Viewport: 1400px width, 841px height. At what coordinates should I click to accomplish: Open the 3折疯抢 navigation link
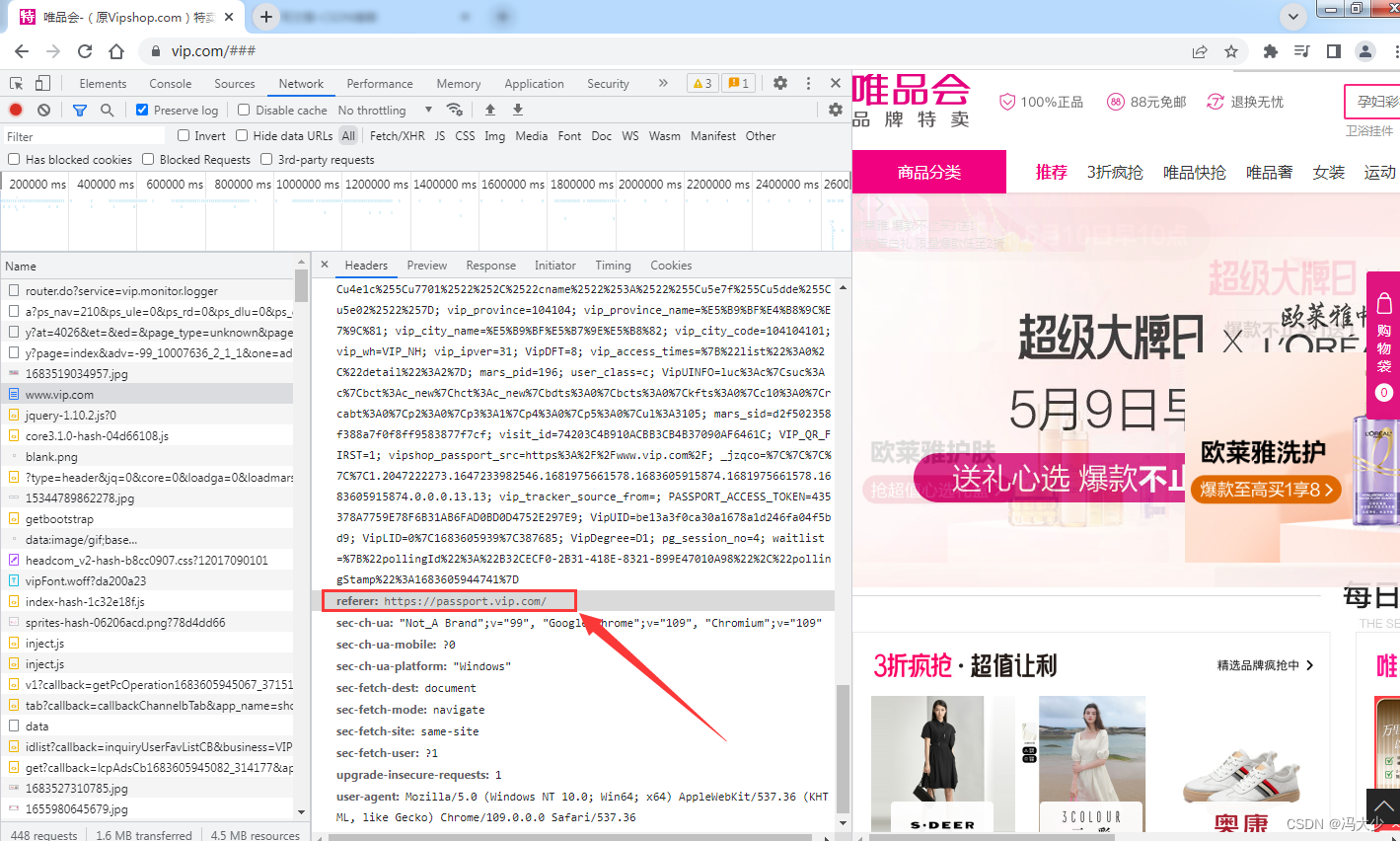click(1115, 172)
